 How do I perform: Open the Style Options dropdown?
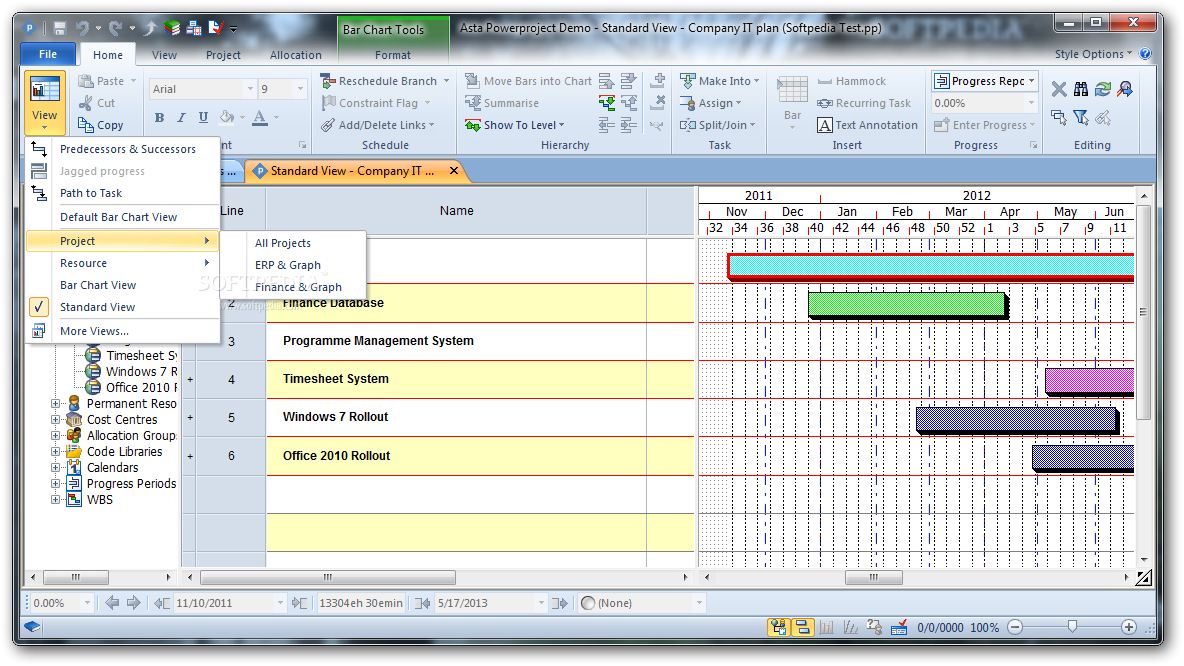[1093, 54]
